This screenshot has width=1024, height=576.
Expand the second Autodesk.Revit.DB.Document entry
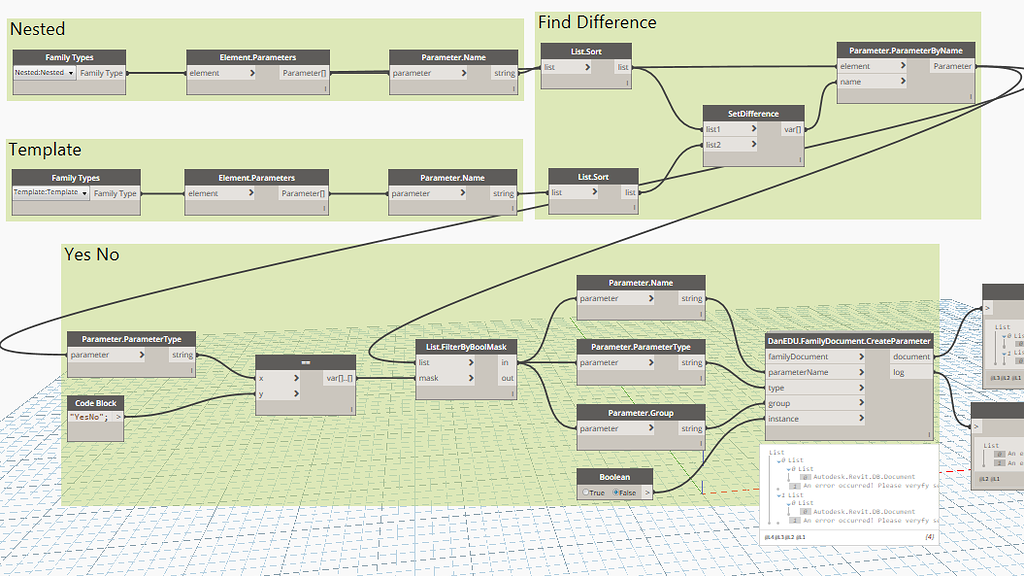click(804, 512)
